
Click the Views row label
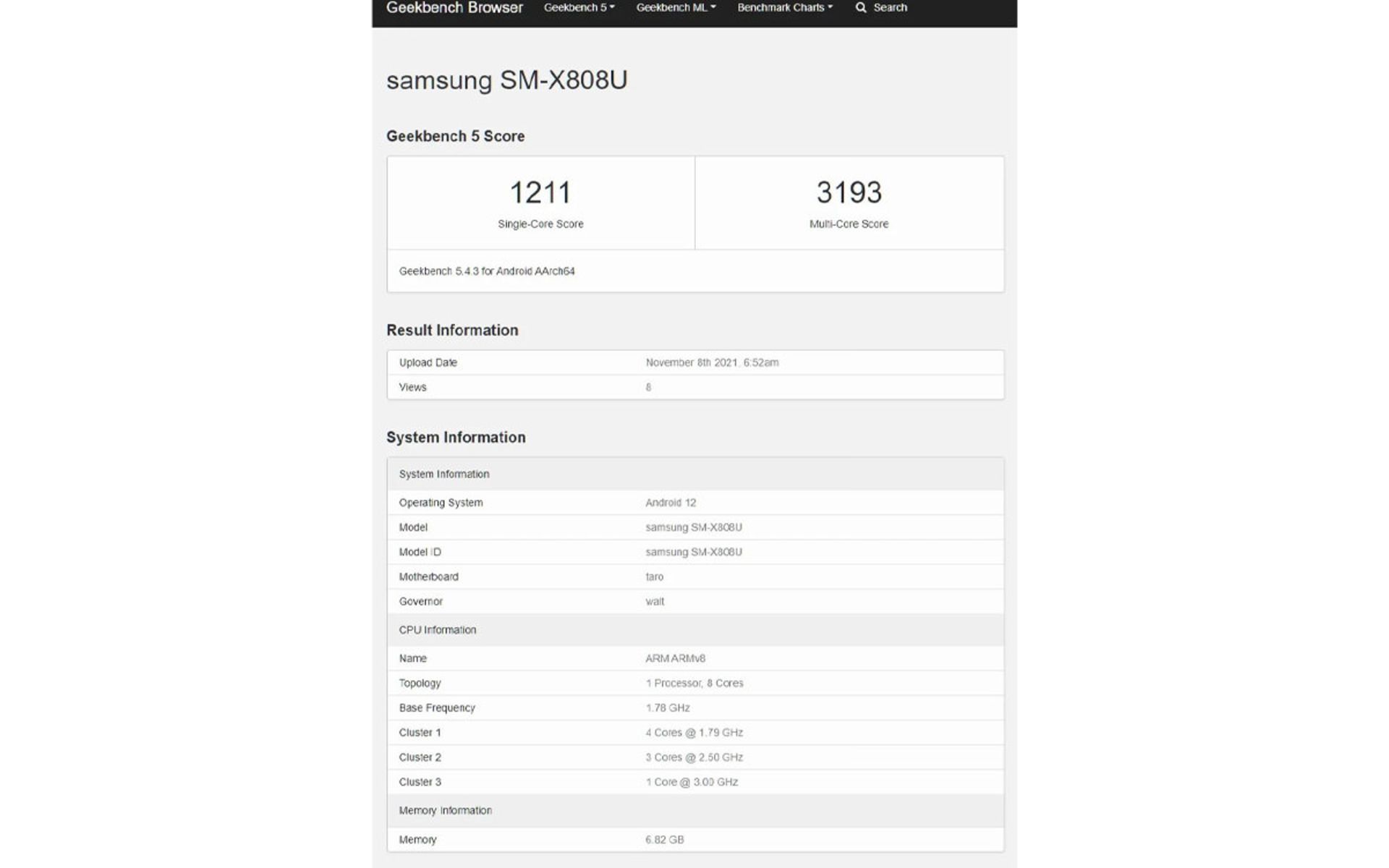pyautogui.click(x=412, y=387)
